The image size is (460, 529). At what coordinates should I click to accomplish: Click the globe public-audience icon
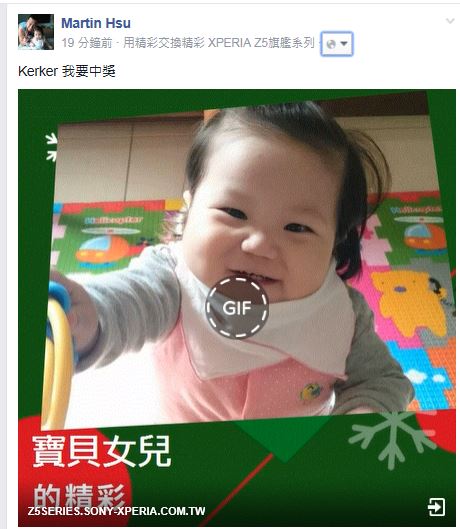[x=331, y=44]
